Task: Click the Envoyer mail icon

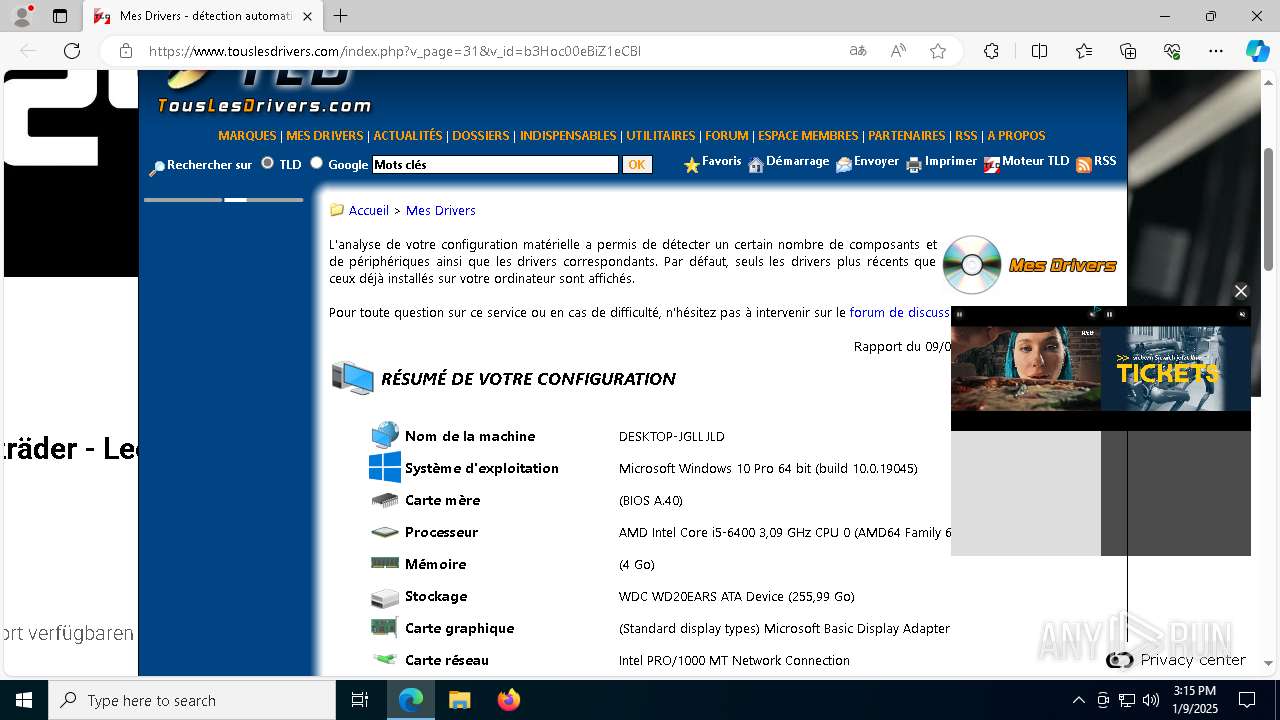Action: coord(844,165)
